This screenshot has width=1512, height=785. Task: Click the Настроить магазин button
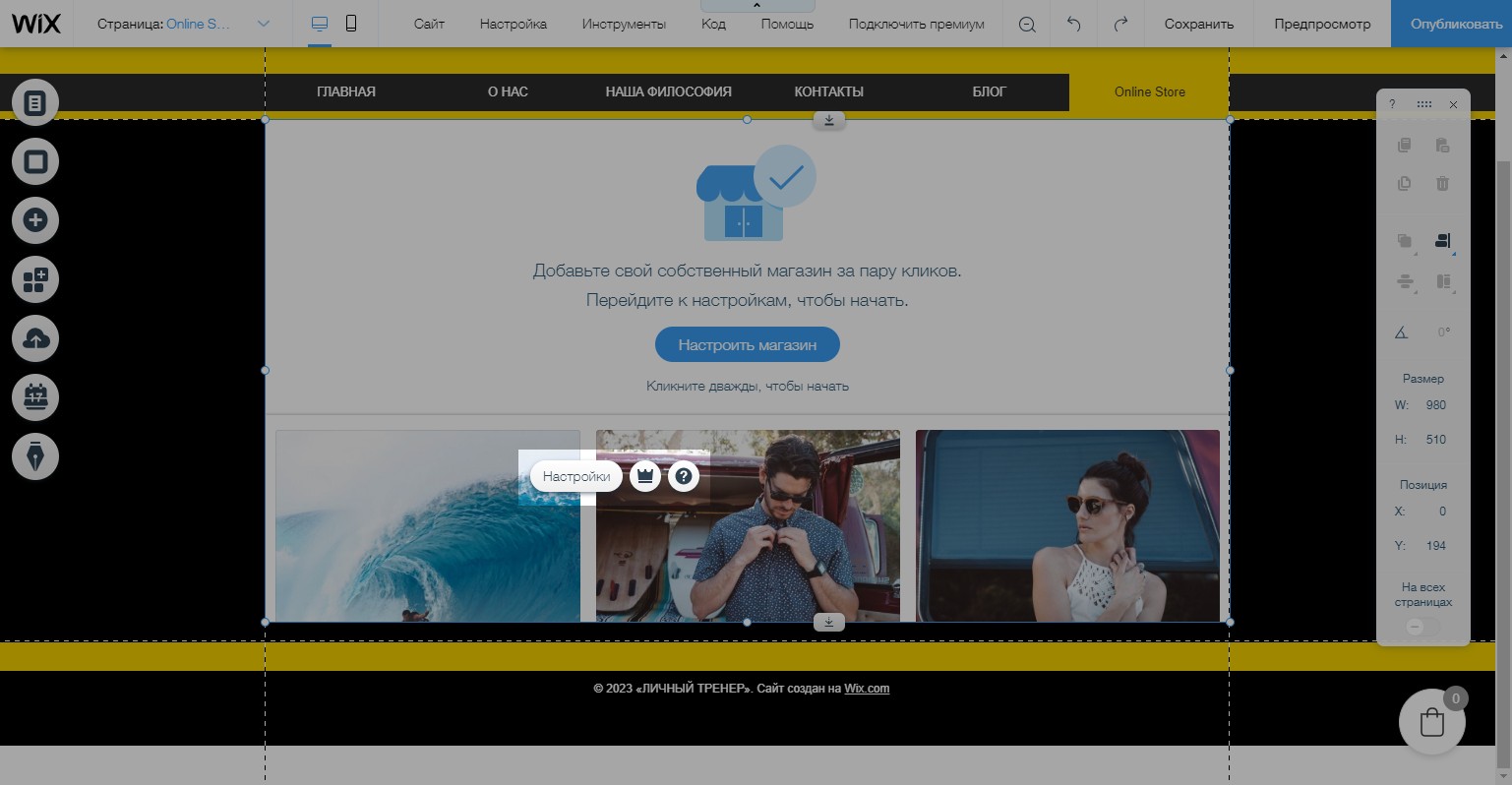coord(748,345)
